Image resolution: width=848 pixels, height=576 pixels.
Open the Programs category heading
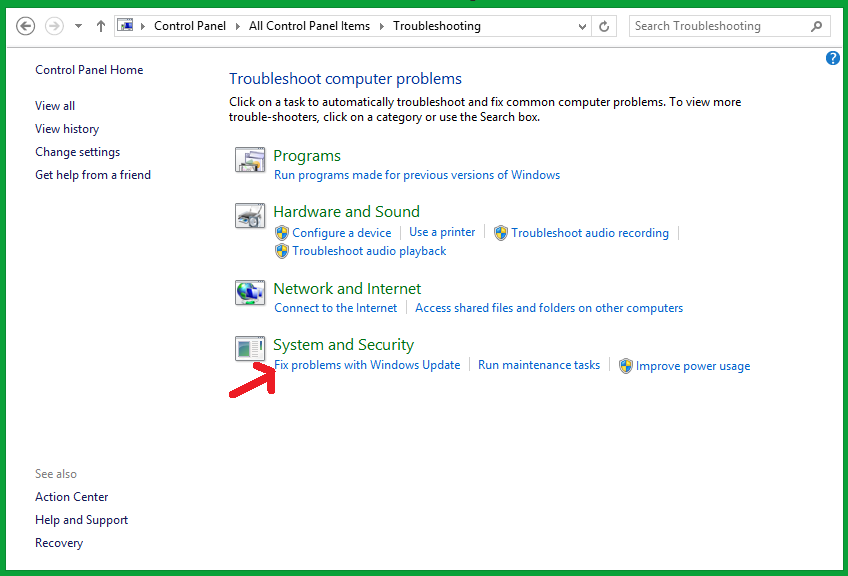pos(307,156)
